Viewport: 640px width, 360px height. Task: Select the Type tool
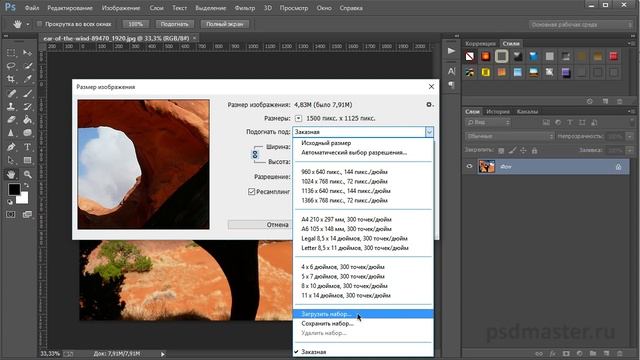point(27,147)
